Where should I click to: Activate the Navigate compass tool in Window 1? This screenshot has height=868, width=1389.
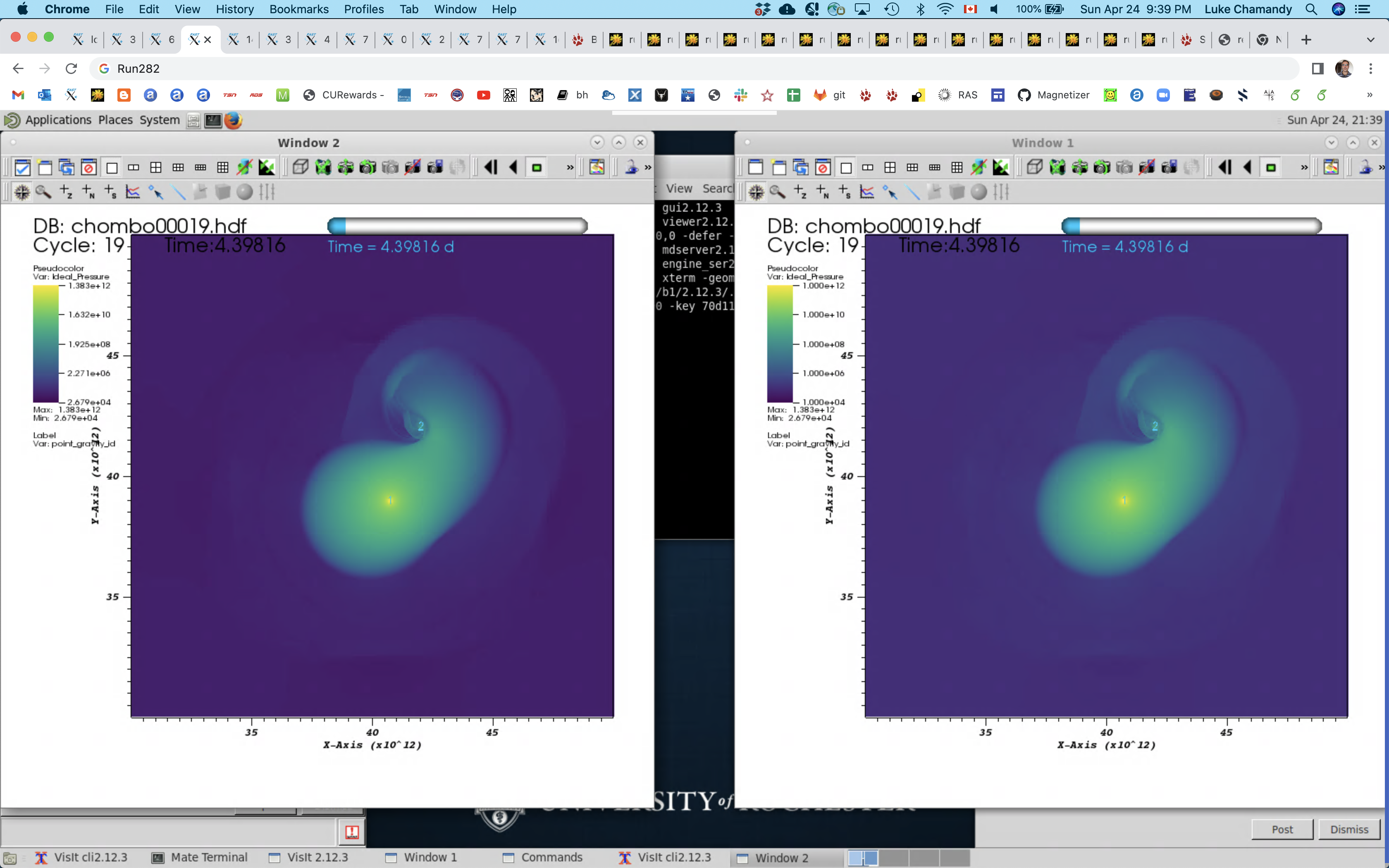757,192
